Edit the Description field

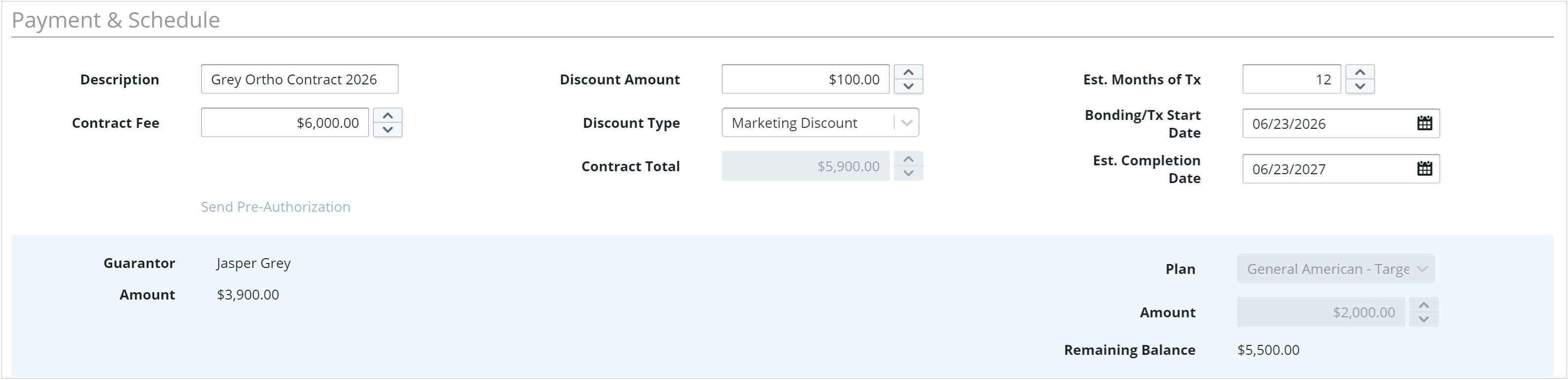pos(299,79)
